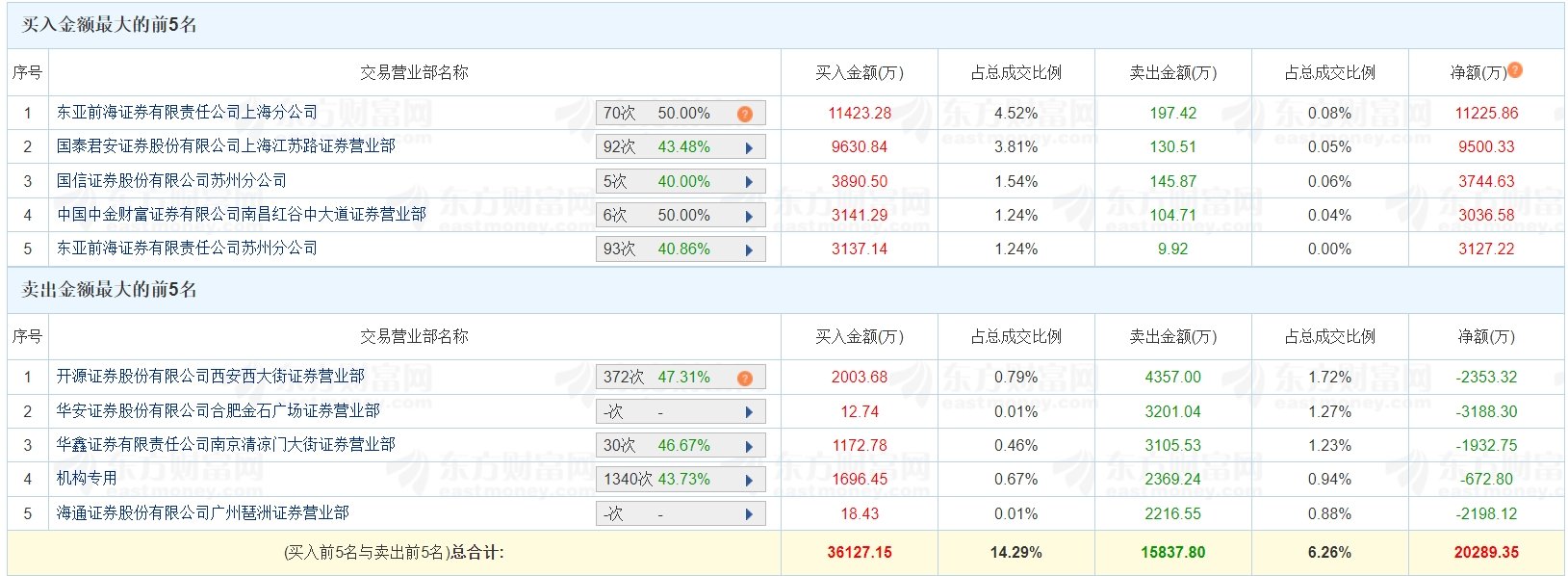Select the buy amount 3890.50

pos(860,182)
